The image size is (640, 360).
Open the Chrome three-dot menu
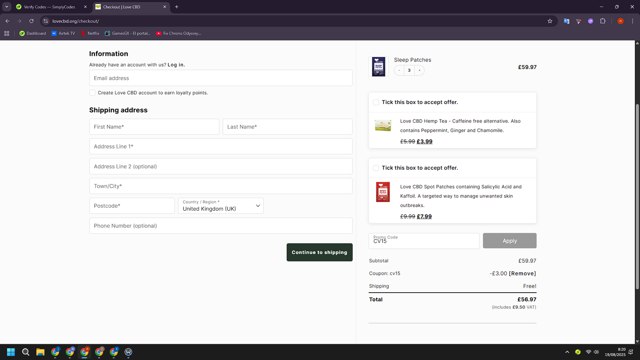(632, 21)
